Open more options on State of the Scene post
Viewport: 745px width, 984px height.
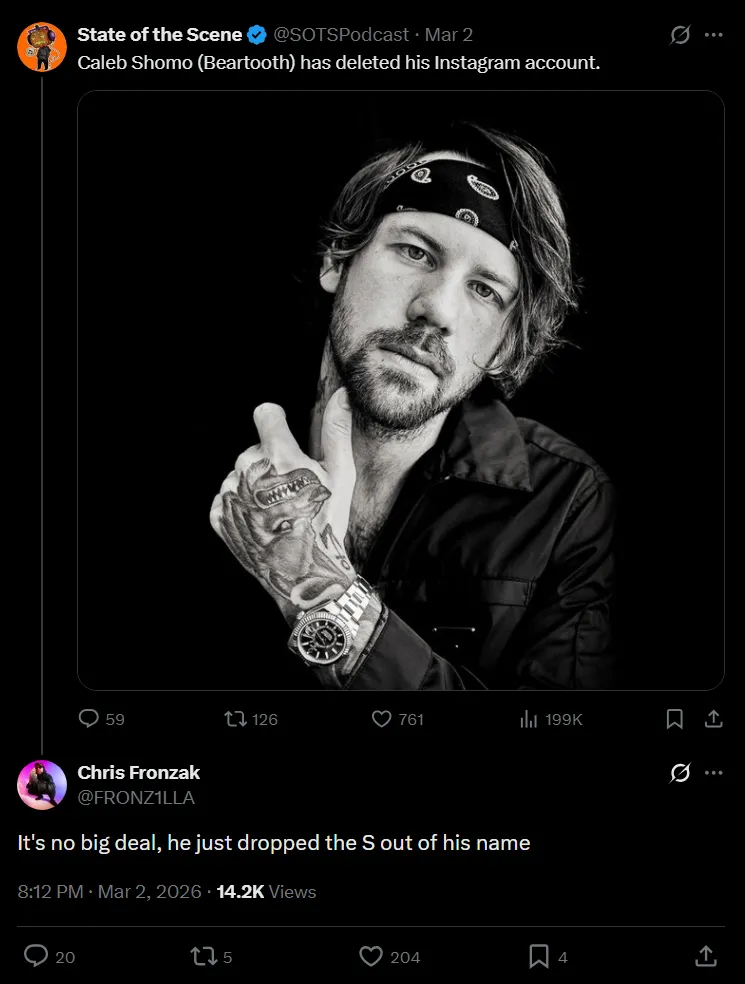[x=713, y=35]
